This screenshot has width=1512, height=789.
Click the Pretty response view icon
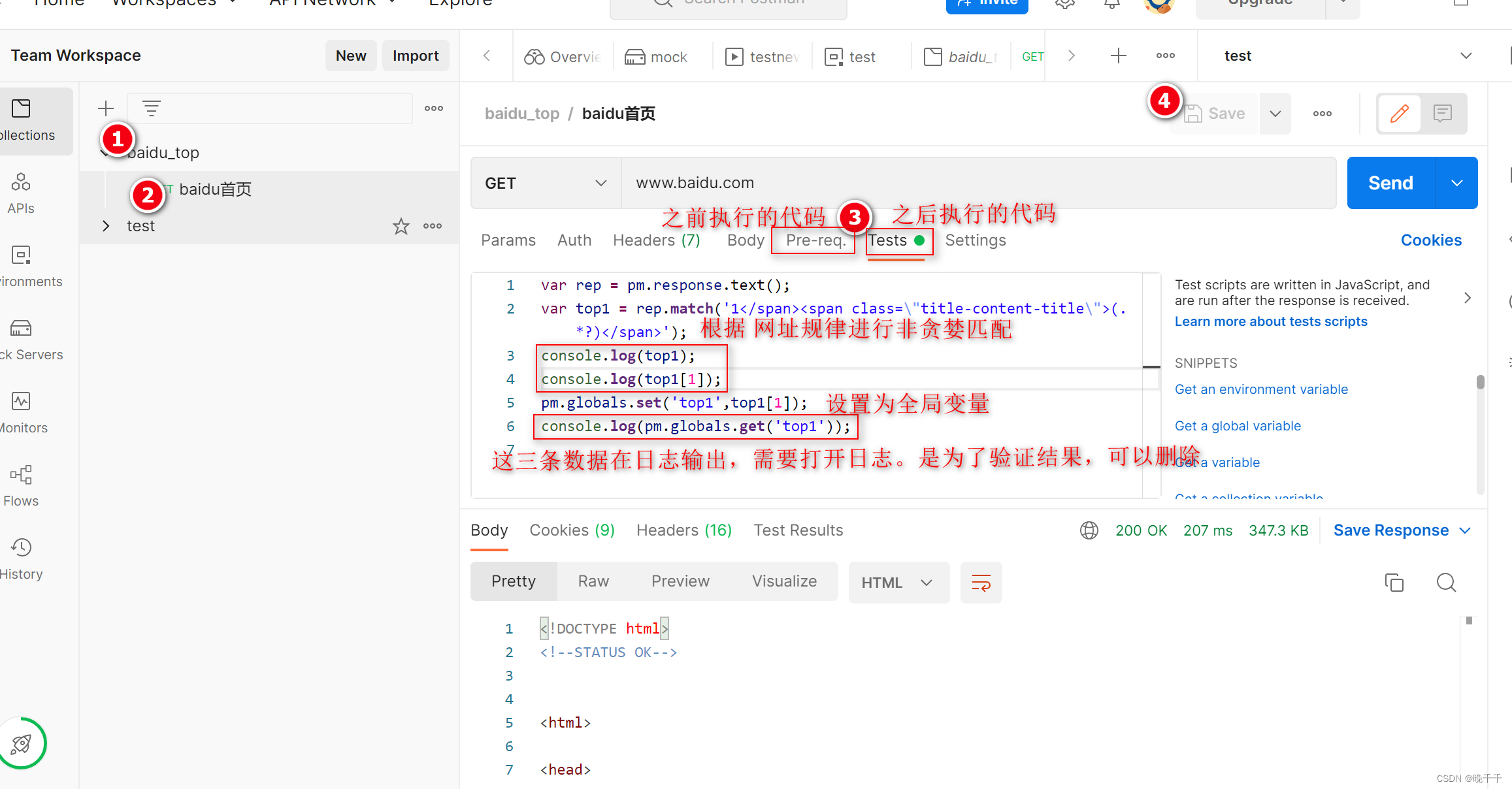tap(515, 581)
